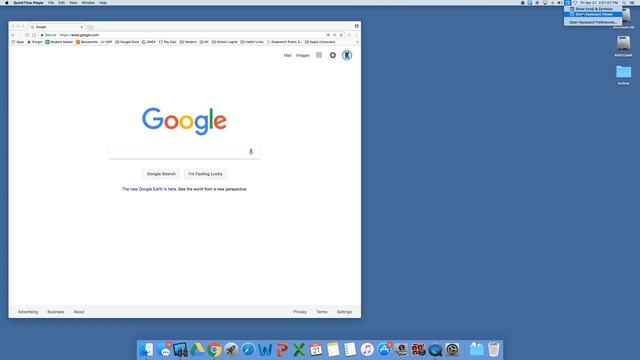Open Notes app in the Dock
The height and width of the screenshot is (360, 640).
pos(333,350)
